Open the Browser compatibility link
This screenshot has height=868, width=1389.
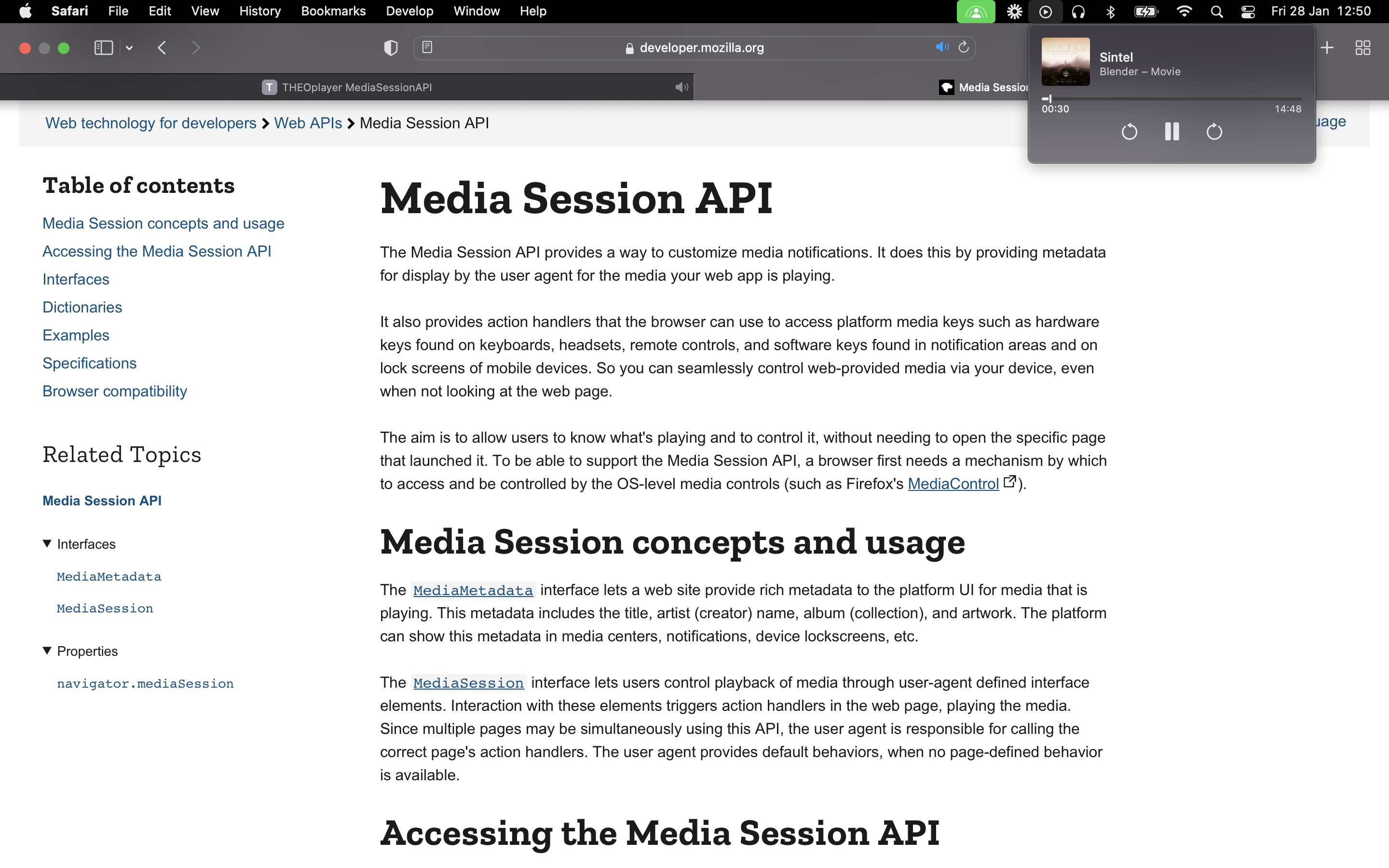(x=114, y=391)
